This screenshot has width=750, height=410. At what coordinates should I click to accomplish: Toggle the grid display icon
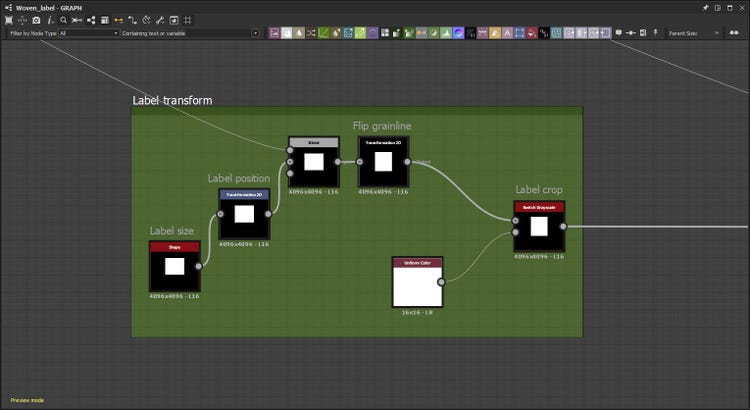188,20
